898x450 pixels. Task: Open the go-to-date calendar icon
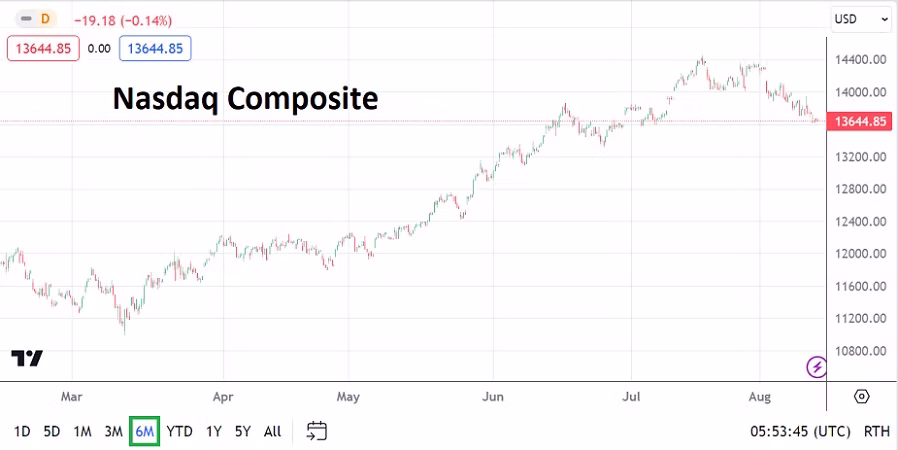pos(317,431)
